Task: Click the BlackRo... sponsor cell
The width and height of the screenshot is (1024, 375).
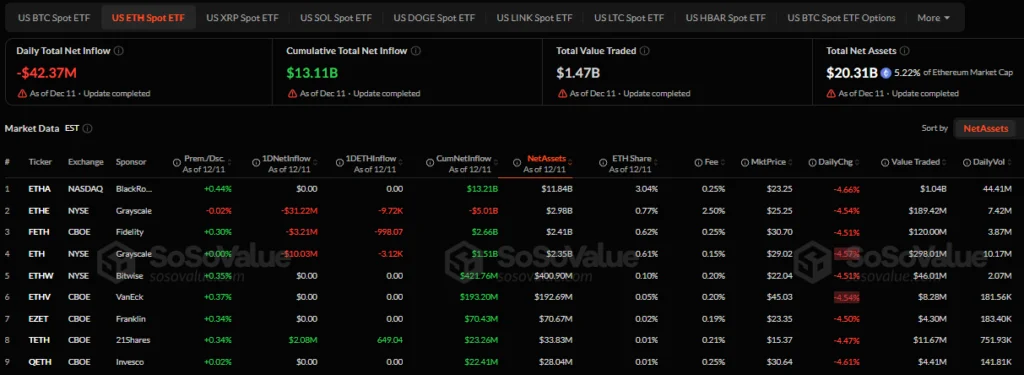Action: tap(134, 189)
